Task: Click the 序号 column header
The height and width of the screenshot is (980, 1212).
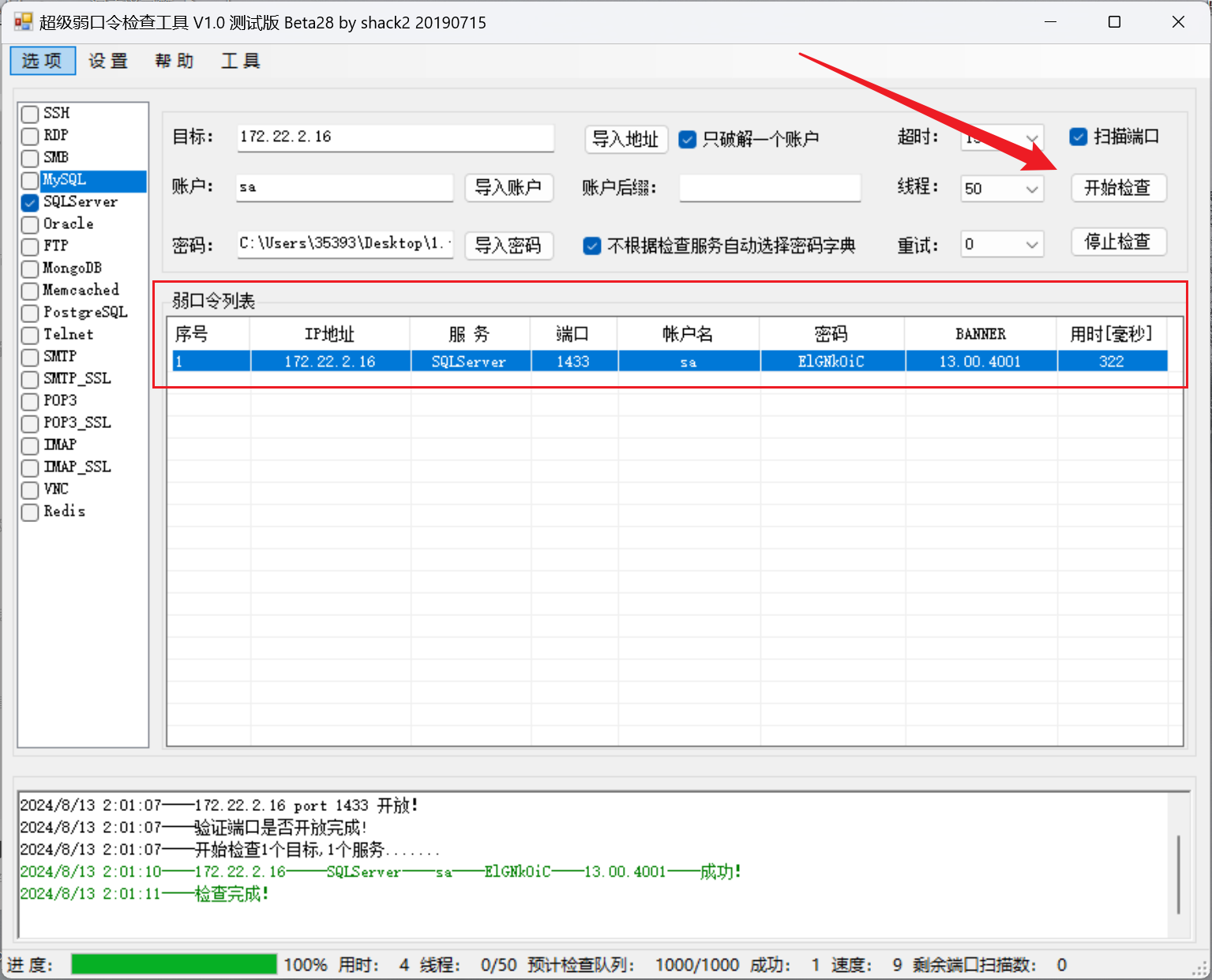Action: (208, 334)
